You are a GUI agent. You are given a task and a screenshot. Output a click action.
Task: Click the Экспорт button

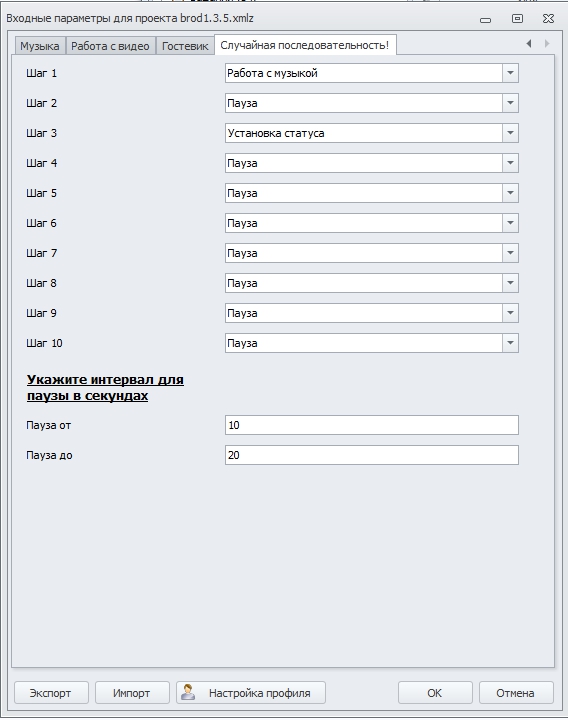[x=51, y=692]
